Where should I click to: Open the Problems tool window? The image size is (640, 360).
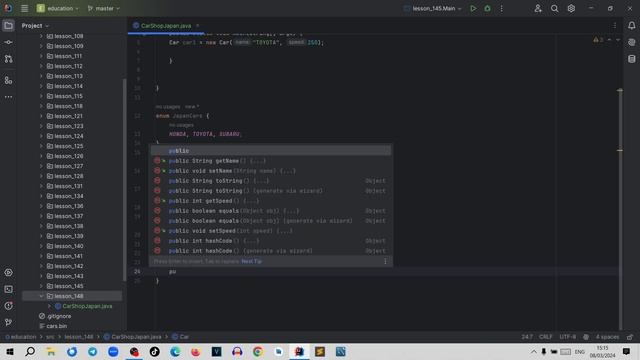point(8,306)
